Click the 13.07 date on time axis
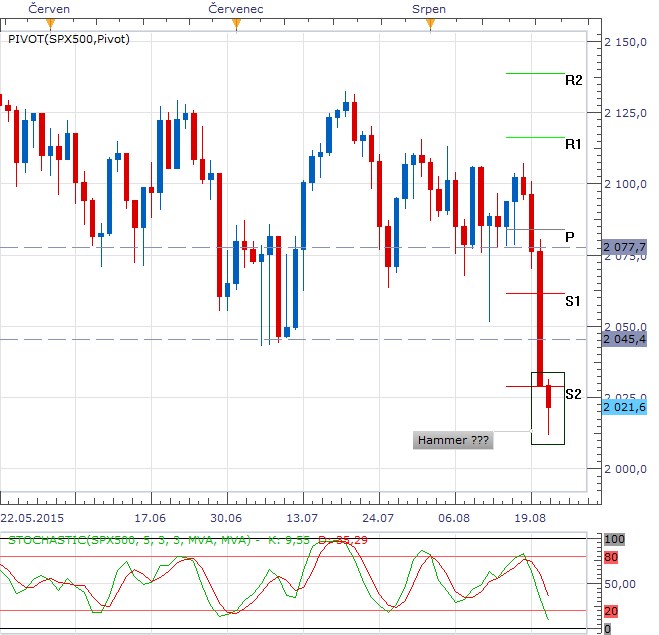This screenshot has width=659, height=635. tap(302, 518)
